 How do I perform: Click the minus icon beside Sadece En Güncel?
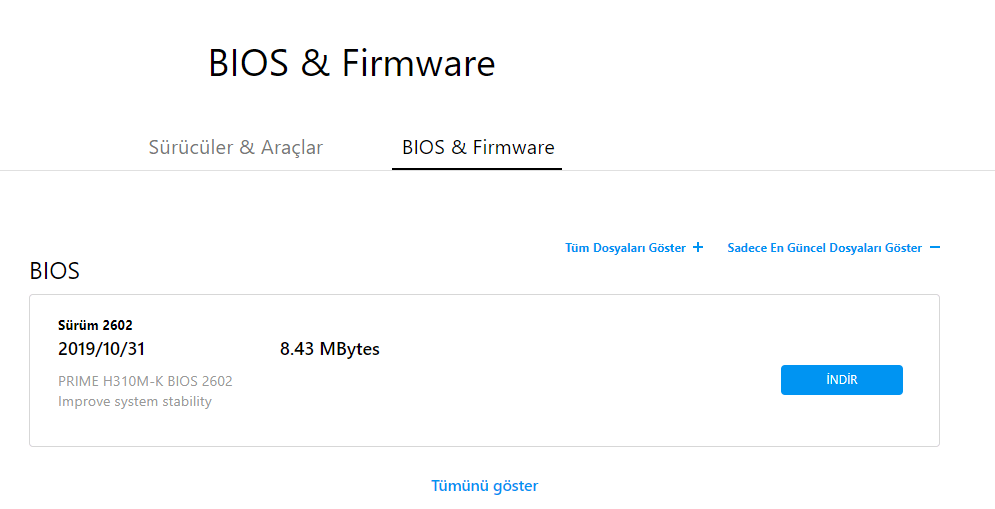click(935, 248)
